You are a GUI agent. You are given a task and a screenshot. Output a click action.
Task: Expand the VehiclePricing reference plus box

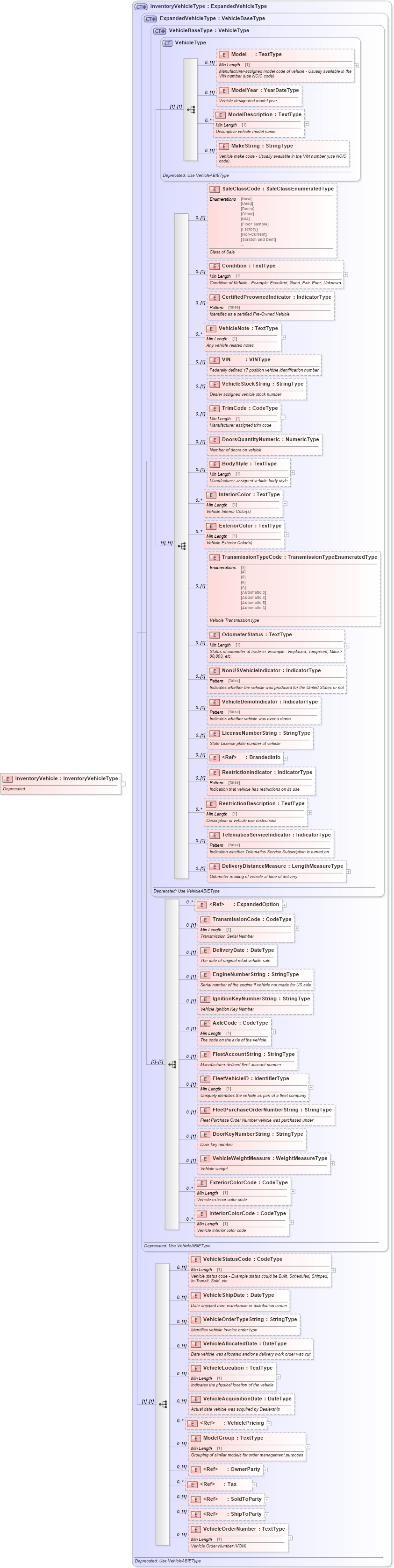click(269, 1424)
